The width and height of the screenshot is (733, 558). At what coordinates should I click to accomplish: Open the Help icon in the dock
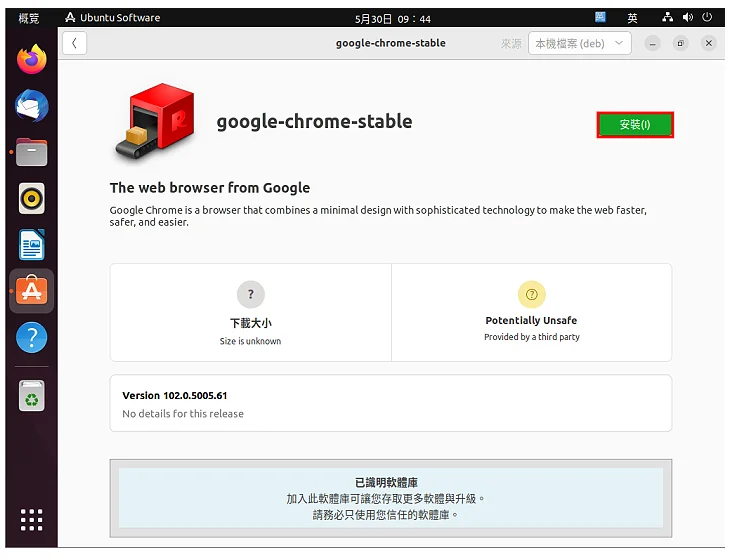coord(32,337)
